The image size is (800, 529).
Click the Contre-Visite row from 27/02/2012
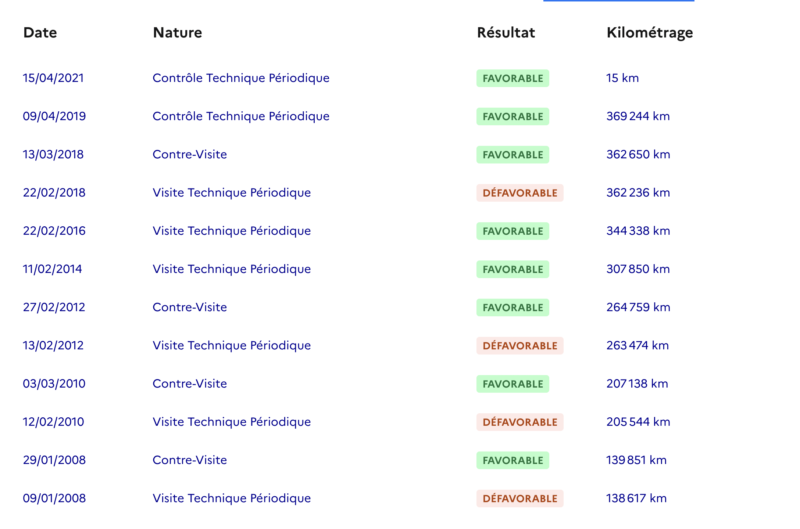click(x=189, y=307)
